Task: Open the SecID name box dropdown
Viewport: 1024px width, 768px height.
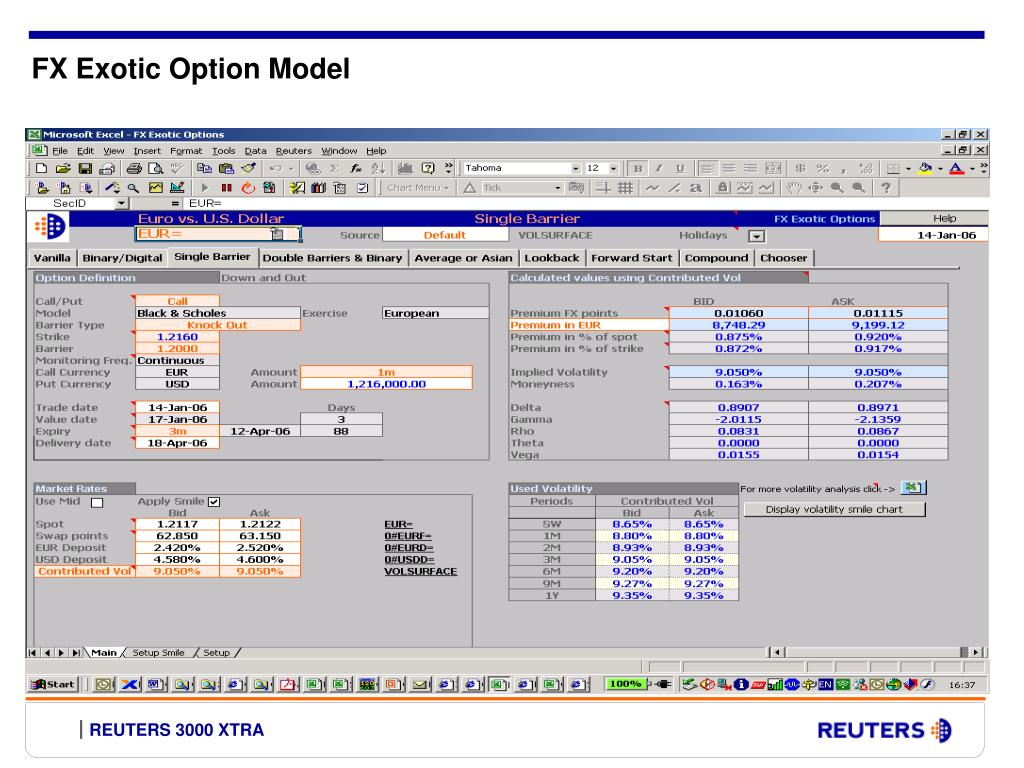Action: [x=121, y=204]
